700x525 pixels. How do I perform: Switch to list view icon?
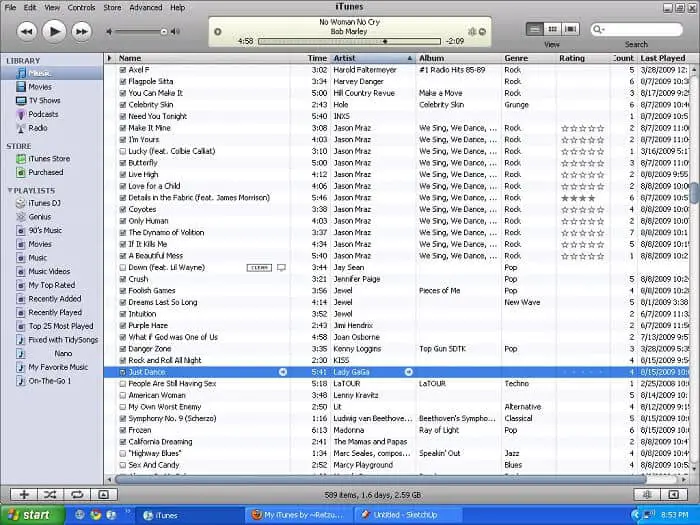pos(535,29)
